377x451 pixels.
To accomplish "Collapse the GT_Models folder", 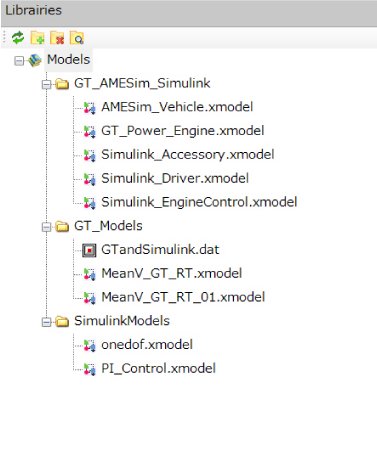I will [47, 227].
